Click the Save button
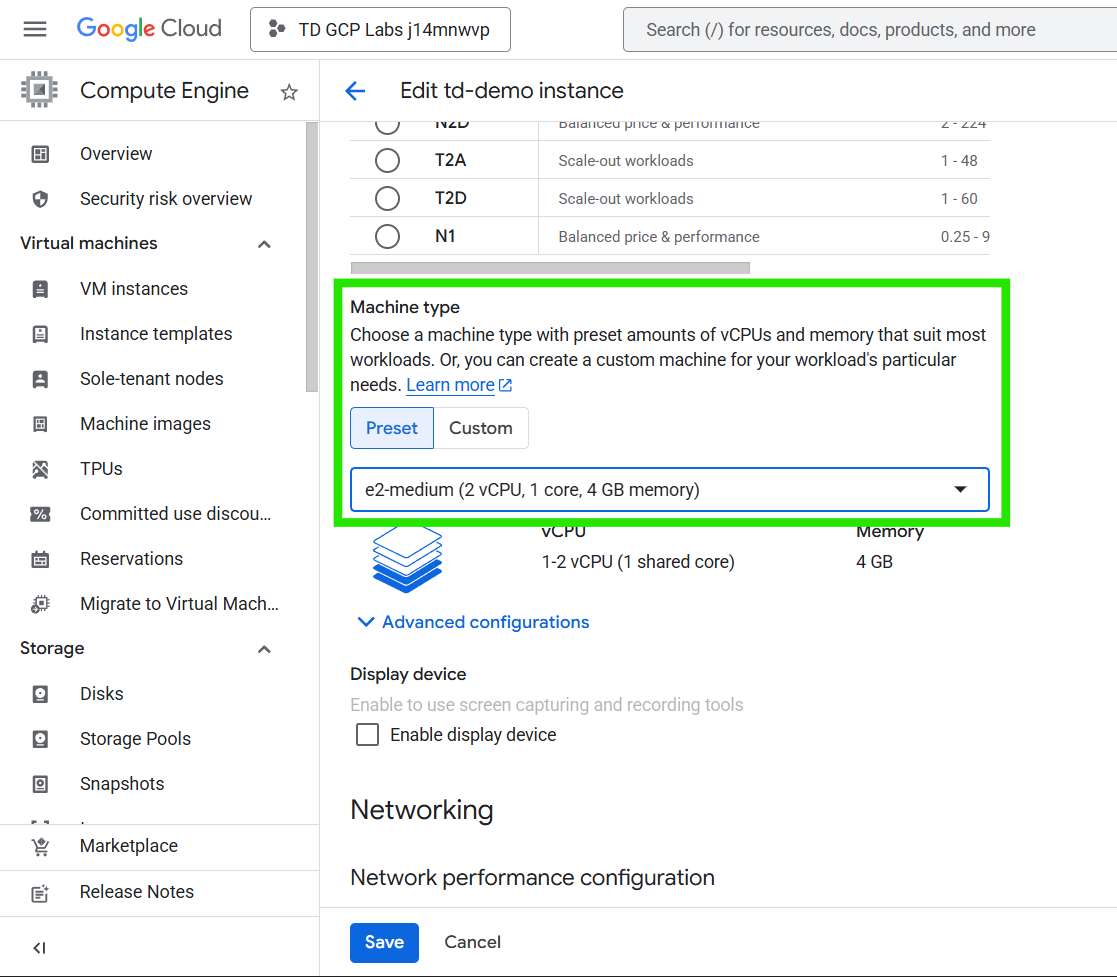 pyautogui.click(x=384, y=942)
